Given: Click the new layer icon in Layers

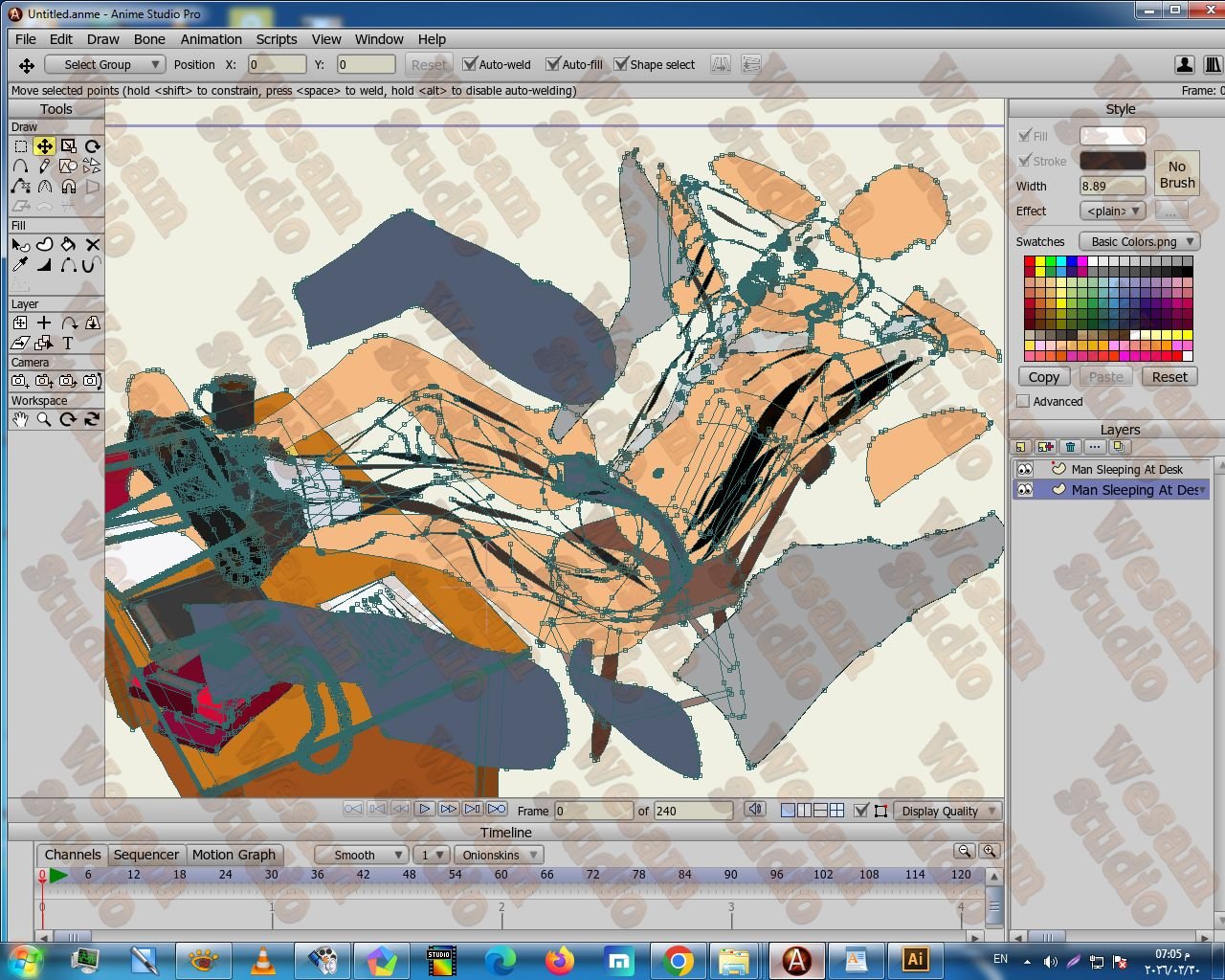Looking at the screenshot, I should 1021,447.
